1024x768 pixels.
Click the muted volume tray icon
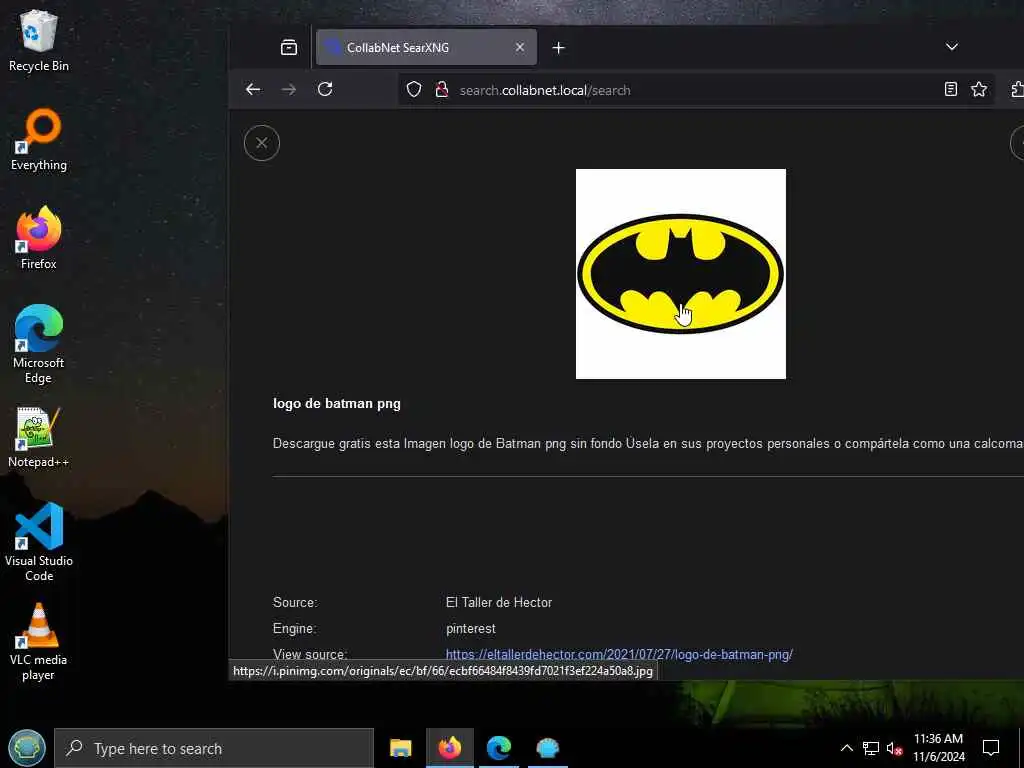point(894,749)
